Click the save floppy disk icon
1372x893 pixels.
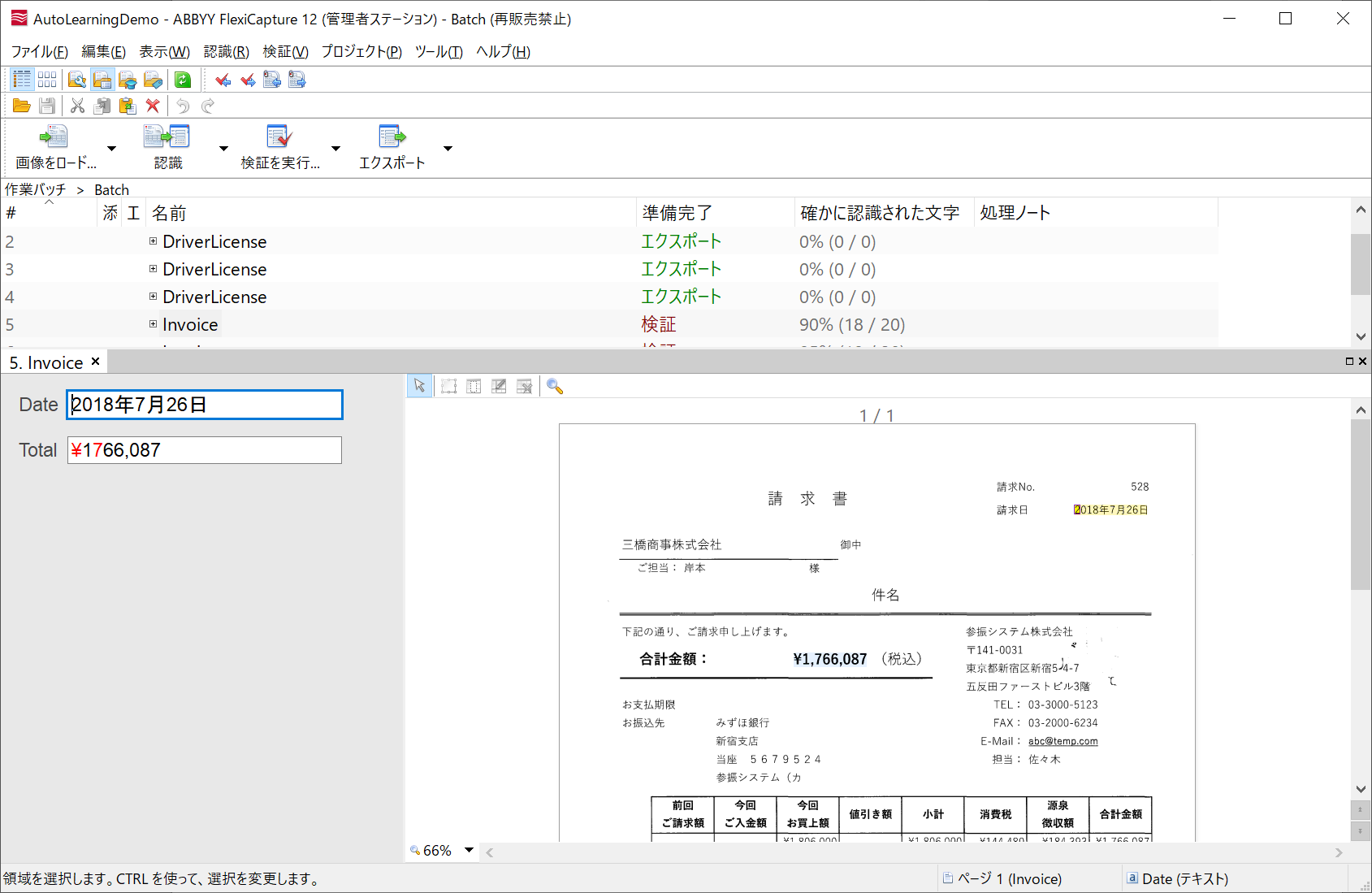tap(47, 106)
